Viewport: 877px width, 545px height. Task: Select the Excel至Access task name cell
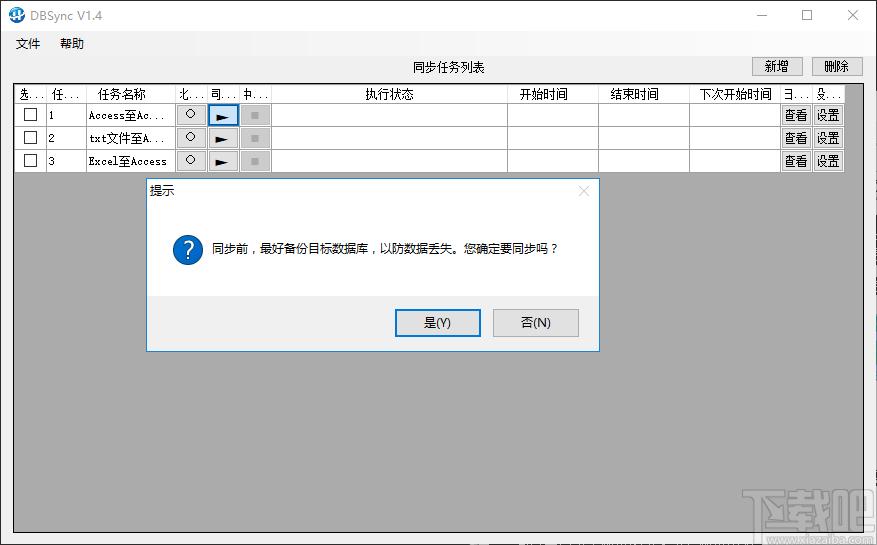click(131, 161)
